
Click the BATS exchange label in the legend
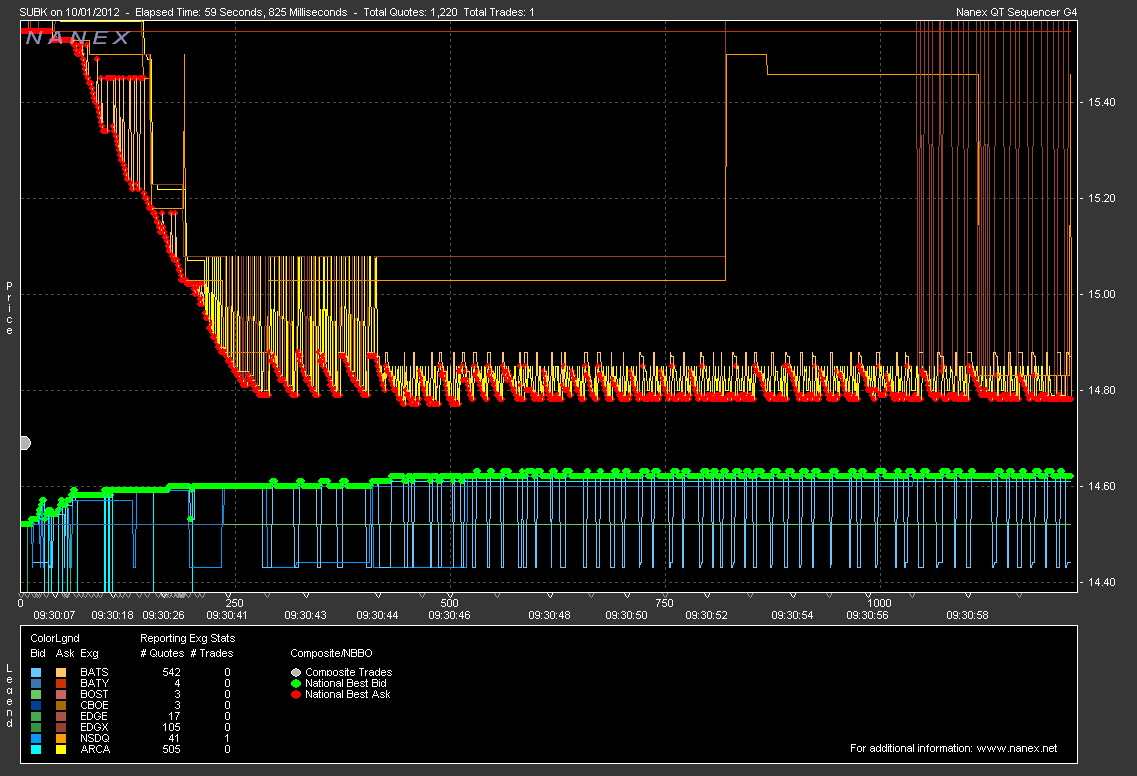click(93, 673)
